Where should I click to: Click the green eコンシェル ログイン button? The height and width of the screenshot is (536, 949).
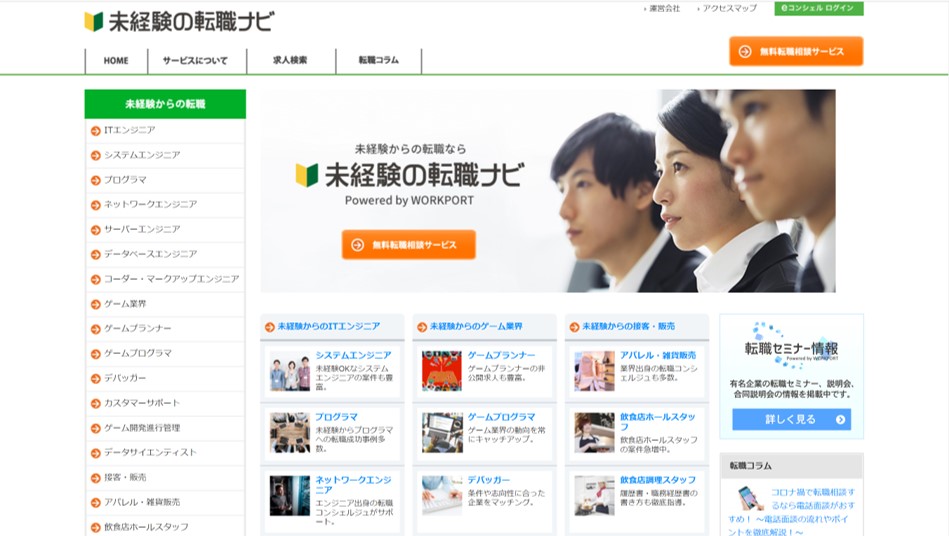[819, 8]
